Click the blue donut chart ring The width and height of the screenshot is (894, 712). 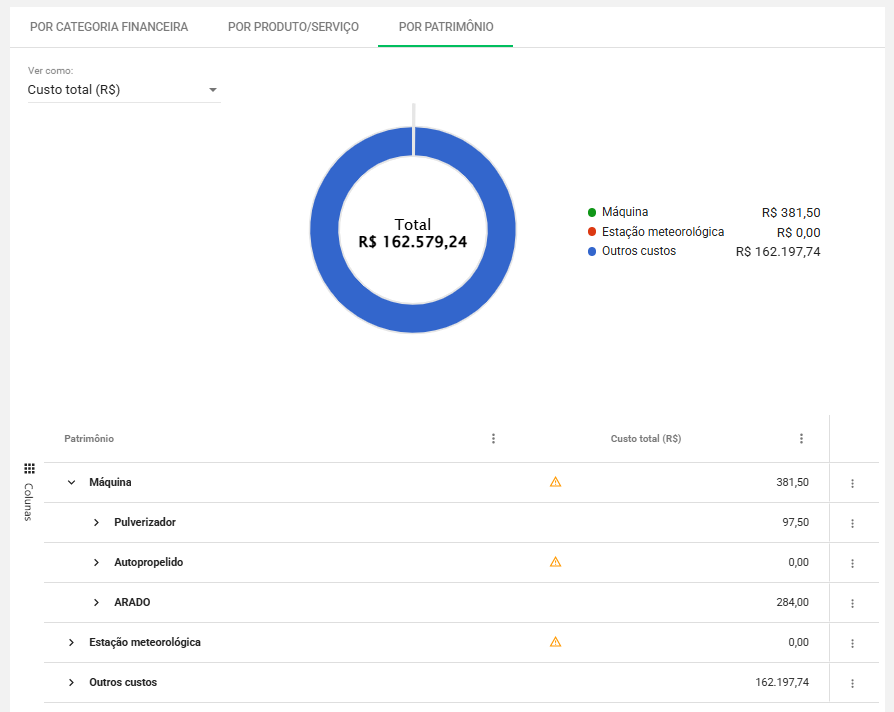(x=326, y=231)
